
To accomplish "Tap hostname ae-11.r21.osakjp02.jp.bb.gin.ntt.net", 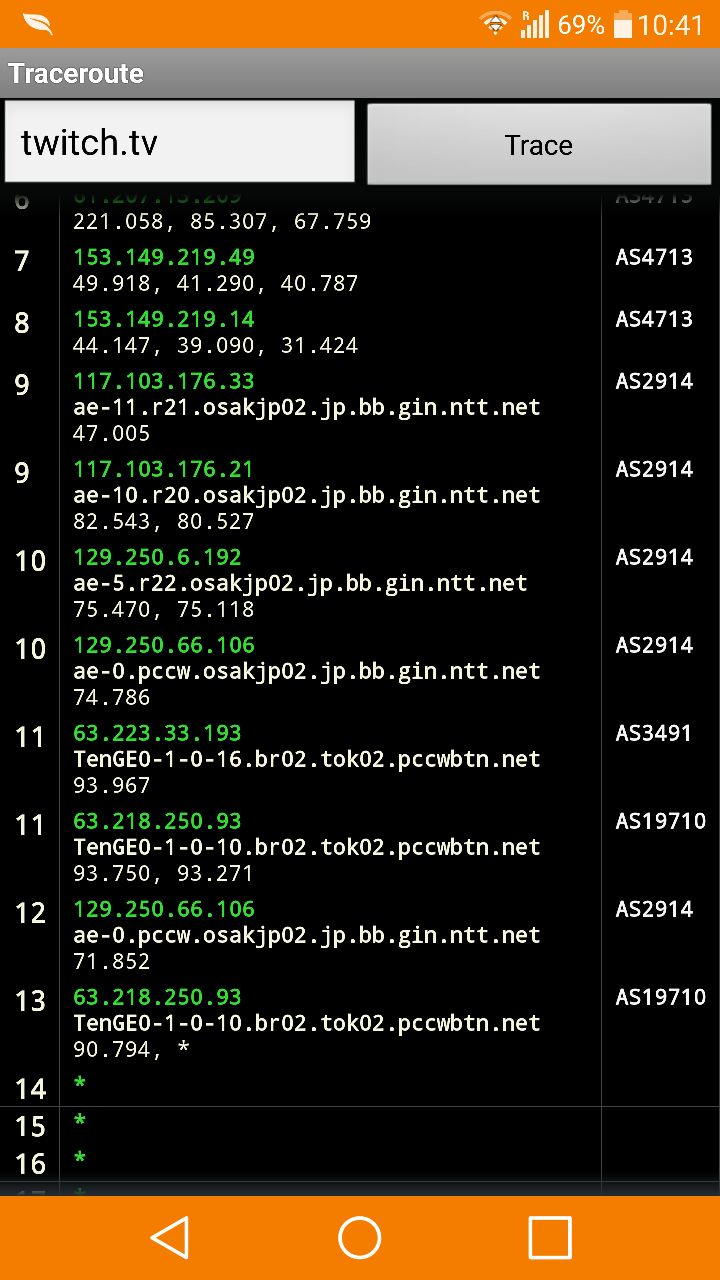I will [x=307, y=407].
